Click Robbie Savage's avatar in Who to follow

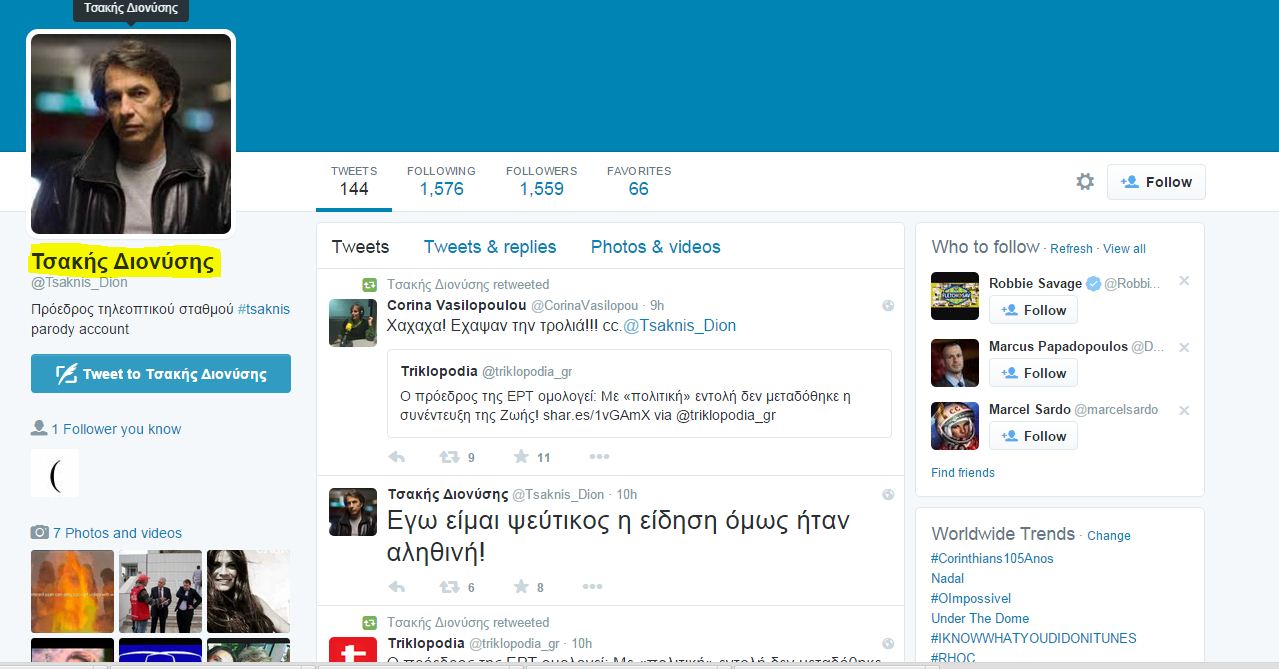pos(955,296)
